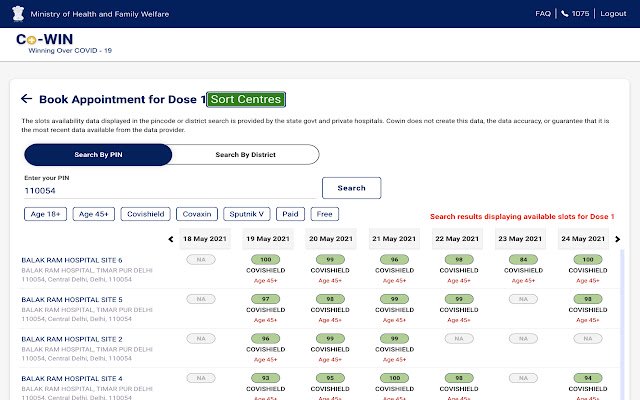Open BALAK RAM HOSPITAL SITE 6 centre
Screen dimensions: 640x400
click(x=72, y=260)
